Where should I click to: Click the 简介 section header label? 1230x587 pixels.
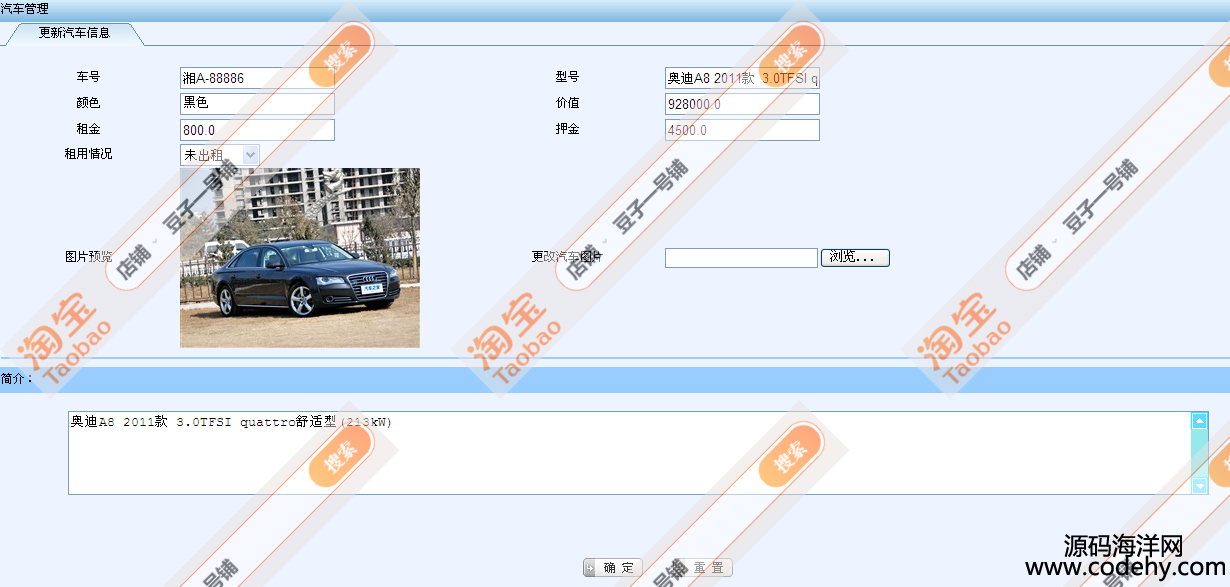(x=16, y=380)
